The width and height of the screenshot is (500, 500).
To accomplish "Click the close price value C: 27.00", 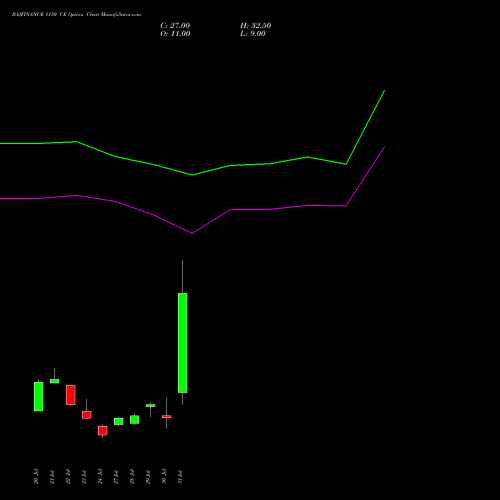I will 175,26.
